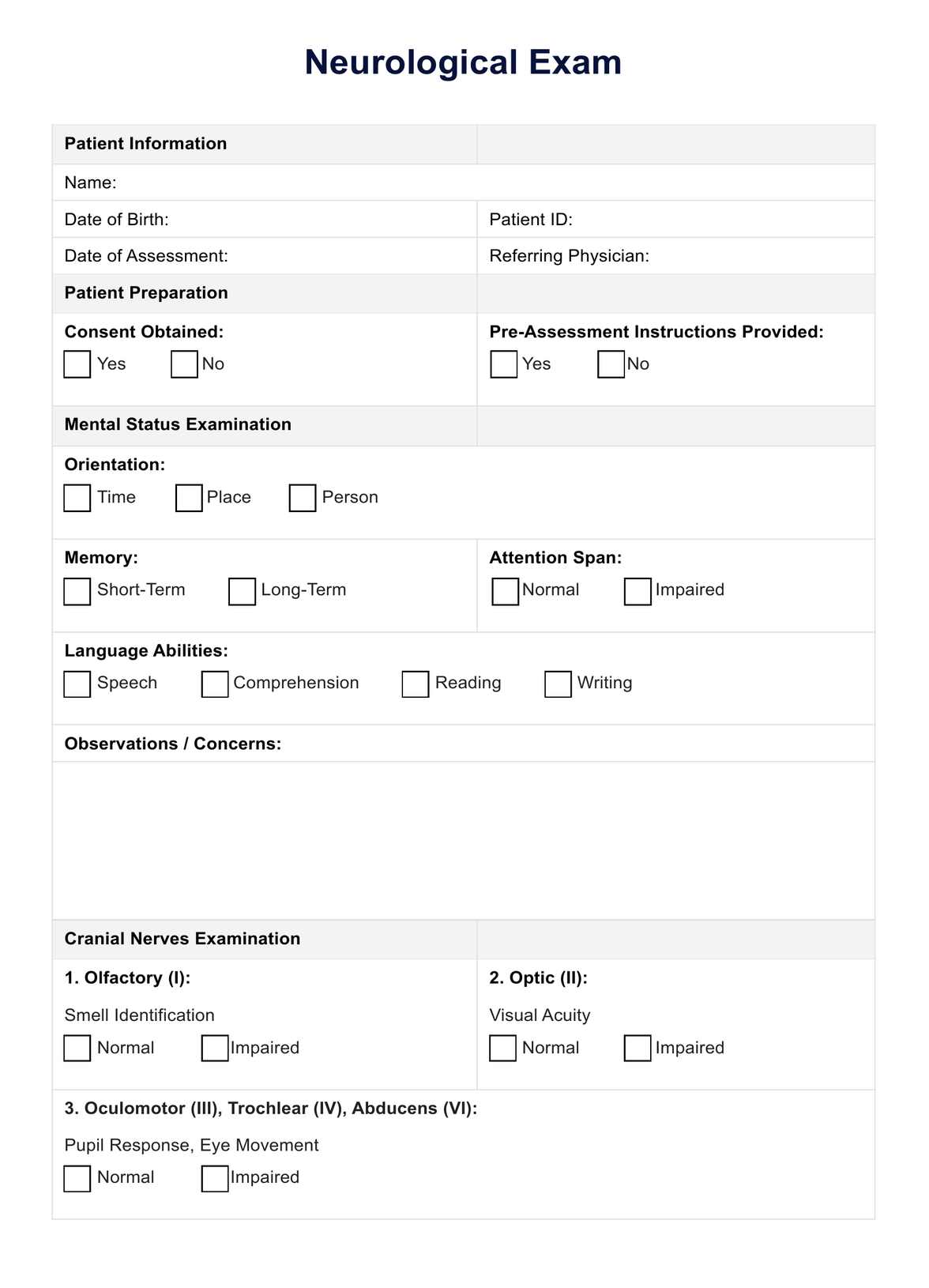Check Yes under Consent Obtained
Viewport: 929px width, 1288px height.
(77, 364)
